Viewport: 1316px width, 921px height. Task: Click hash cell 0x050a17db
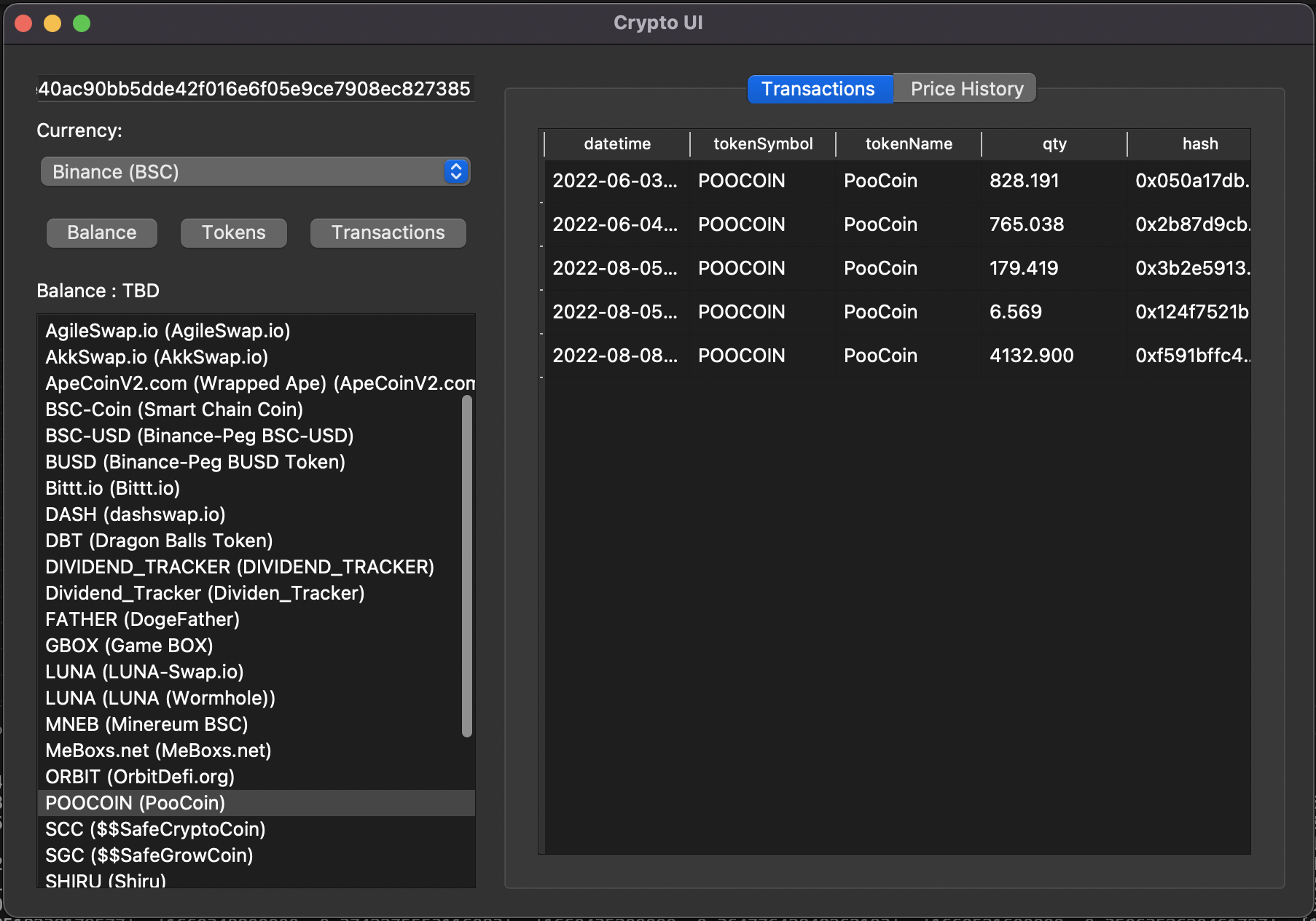1190,181
